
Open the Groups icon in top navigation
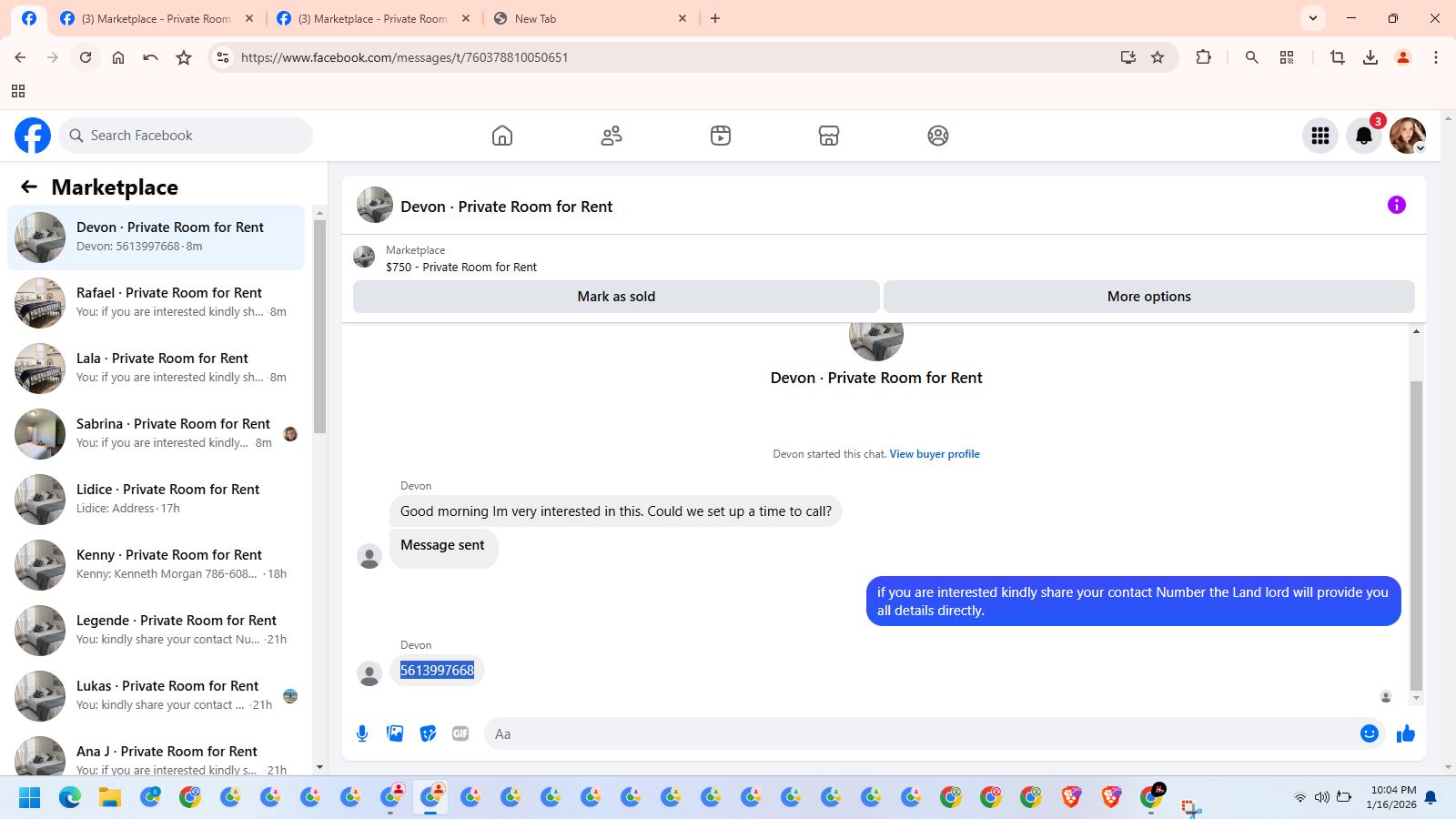click(x=938, y=136)
